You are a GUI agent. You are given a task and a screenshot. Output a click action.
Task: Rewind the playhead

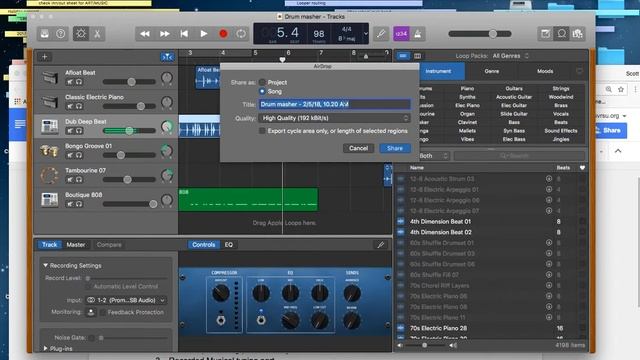(x=145, y=34)
